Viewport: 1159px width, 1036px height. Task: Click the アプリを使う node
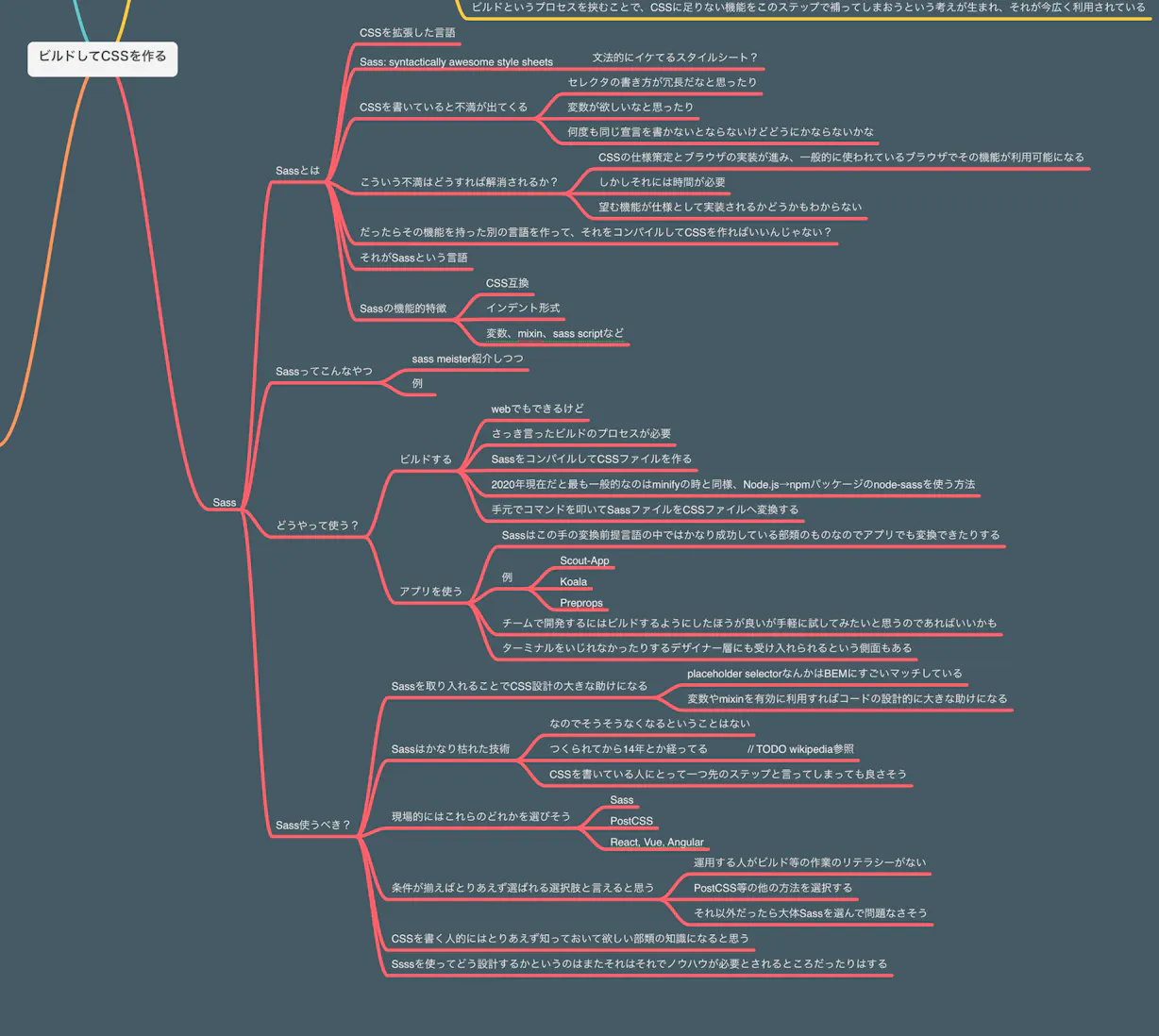pyautogui.click(x=430, y=592)
